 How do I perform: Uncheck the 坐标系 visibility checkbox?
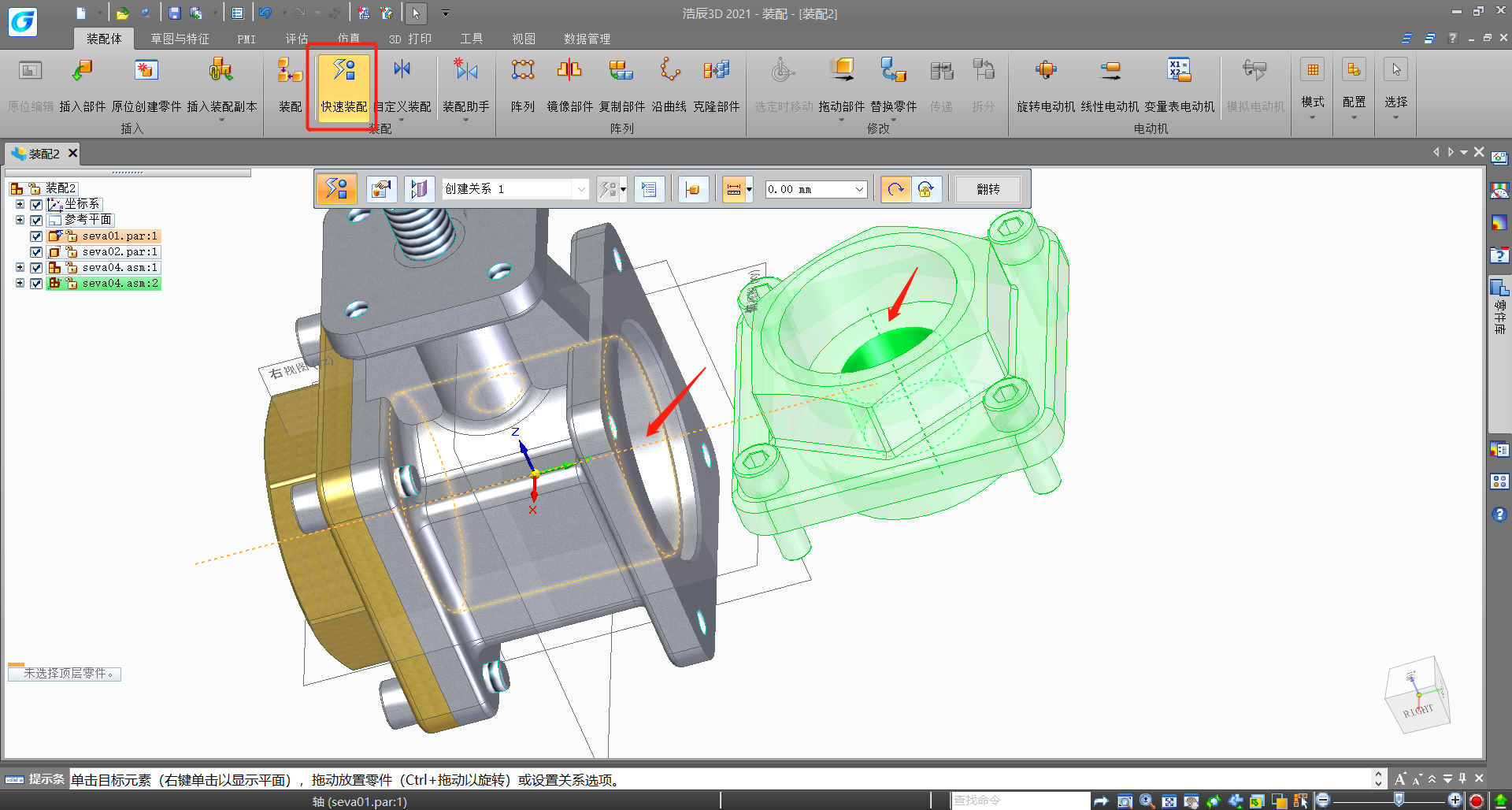coord(36,205)
